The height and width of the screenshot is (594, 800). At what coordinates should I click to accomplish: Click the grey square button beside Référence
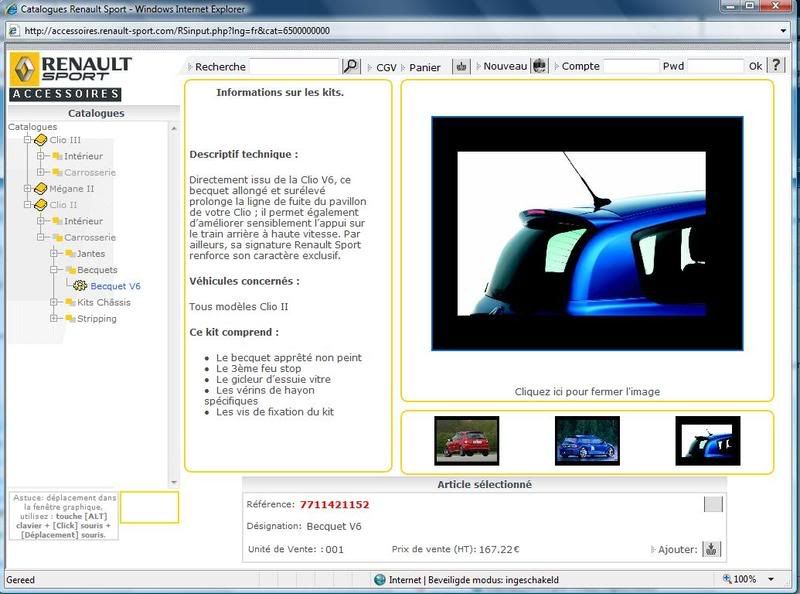[x=713, y=504]
